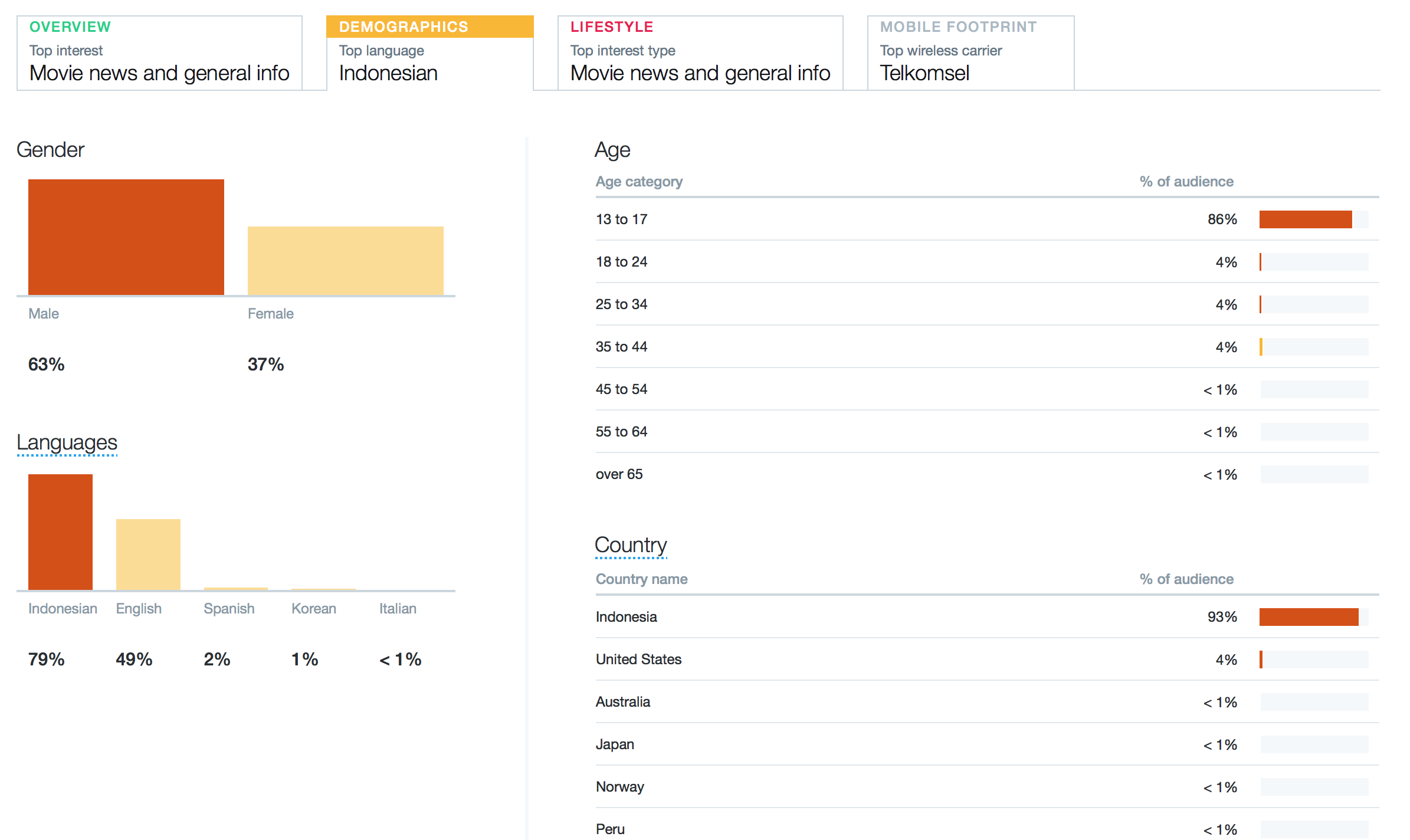Click the Languages heading link
1410x840 pixels.
67,442
